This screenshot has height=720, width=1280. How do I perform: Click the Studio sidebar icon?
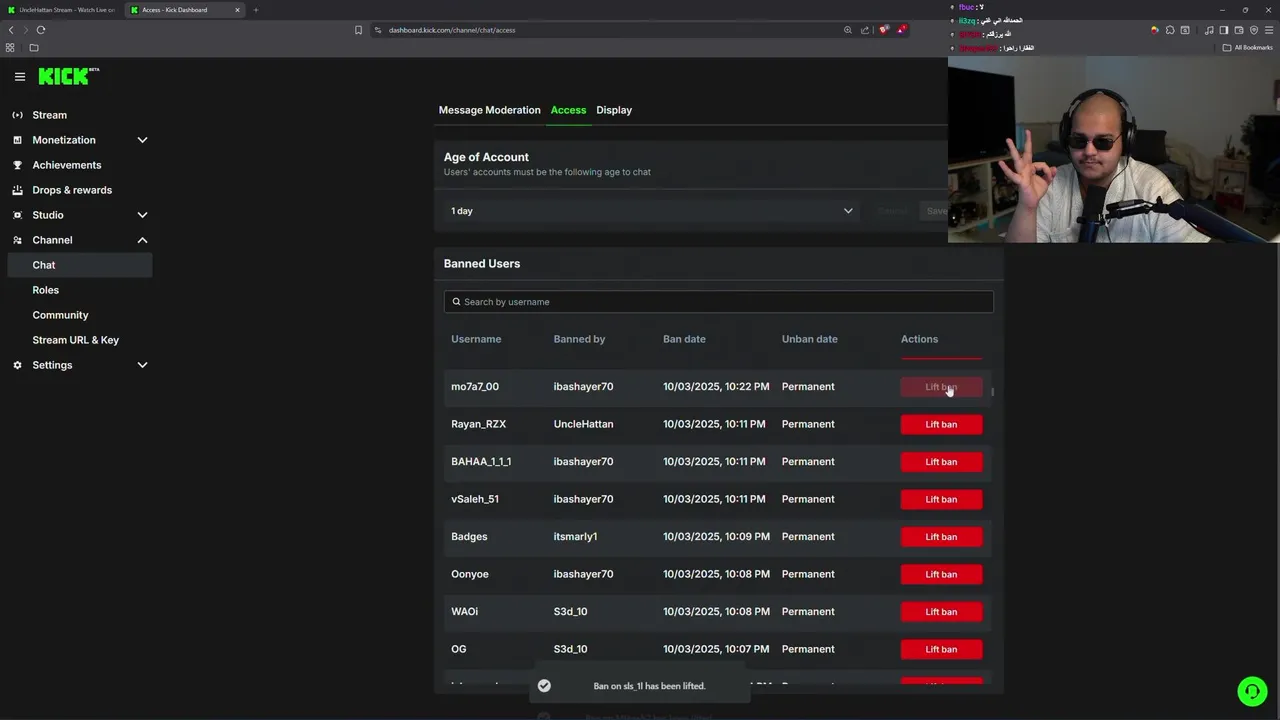point(17,215)
